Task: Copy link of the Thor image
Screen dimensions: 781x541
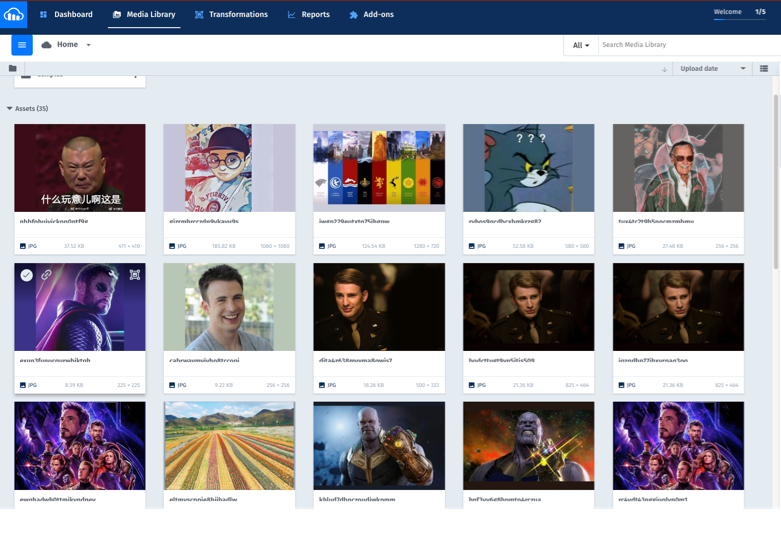Action: (46, 274)
